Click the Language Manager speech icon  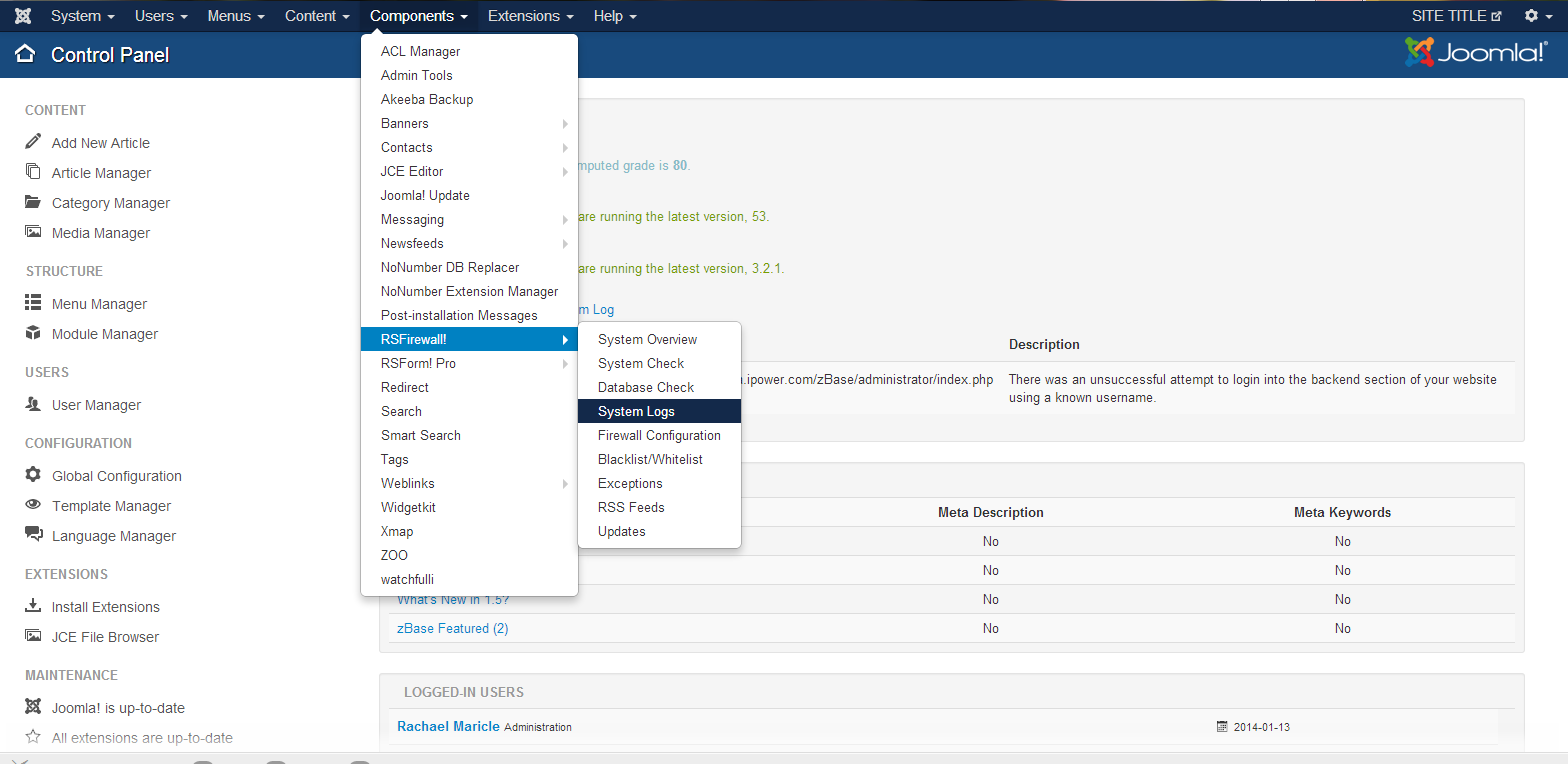tap(33, 535)
